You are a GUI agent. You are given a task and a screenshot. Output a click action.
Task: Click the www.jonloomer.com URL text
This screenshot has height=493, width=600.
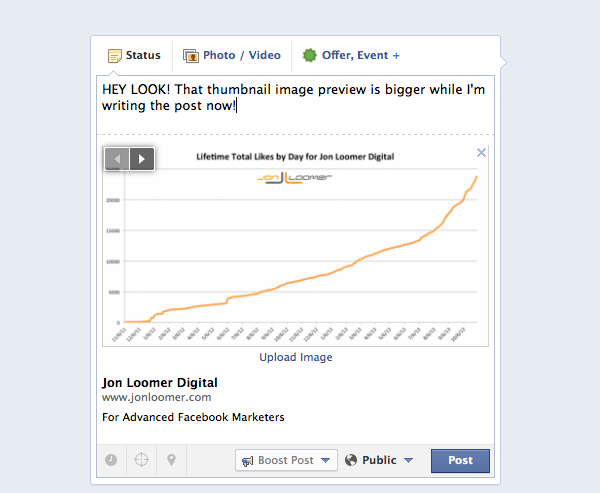coord(157,397)
